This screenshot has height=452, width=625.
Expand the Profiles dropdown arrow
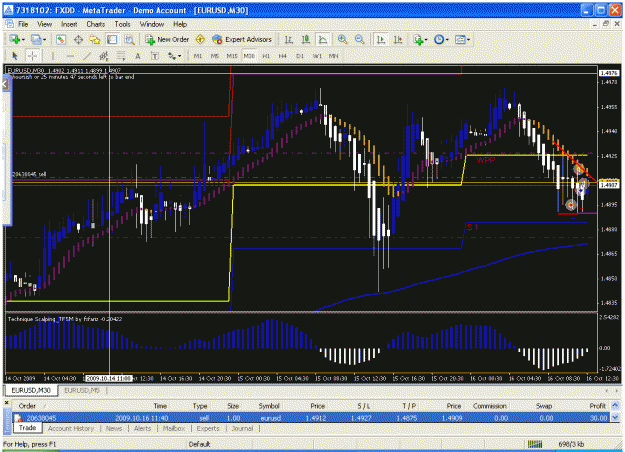pos(44,40)
